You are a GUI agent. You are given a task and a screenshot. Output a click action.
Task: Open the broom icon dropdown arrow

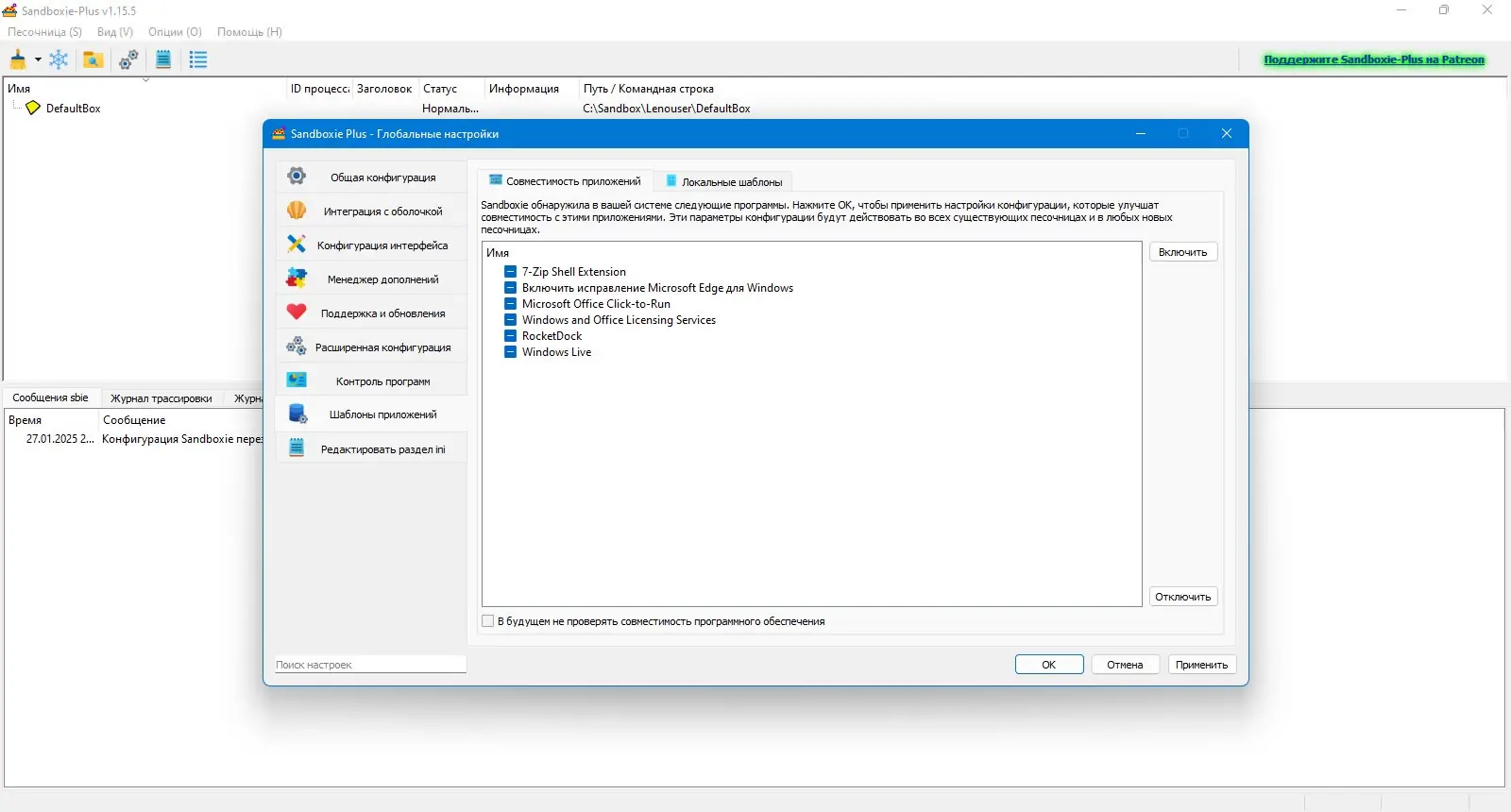click(38, 59)
